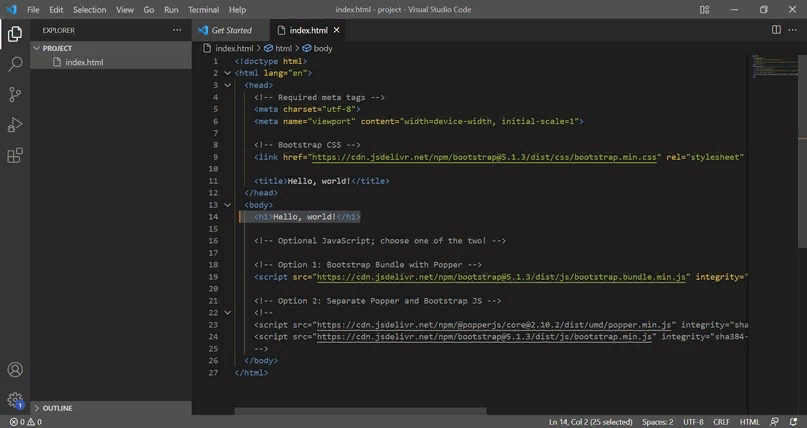Open the bootstrap.min.js link on line 24
Screen dimensions: 807x428
point(484,337)
